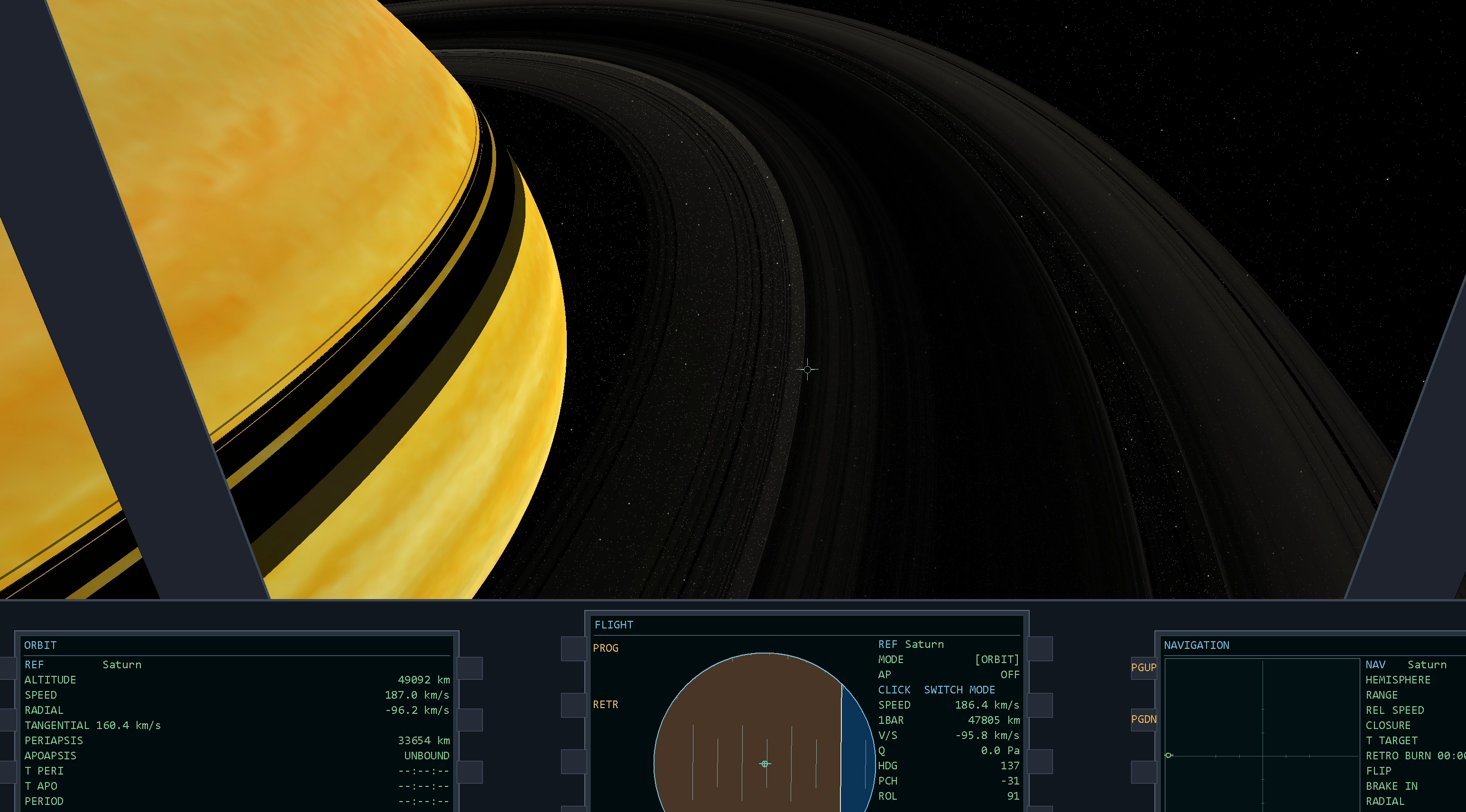Click the REF Saturn text in ORBIT panel

point(83,664)
